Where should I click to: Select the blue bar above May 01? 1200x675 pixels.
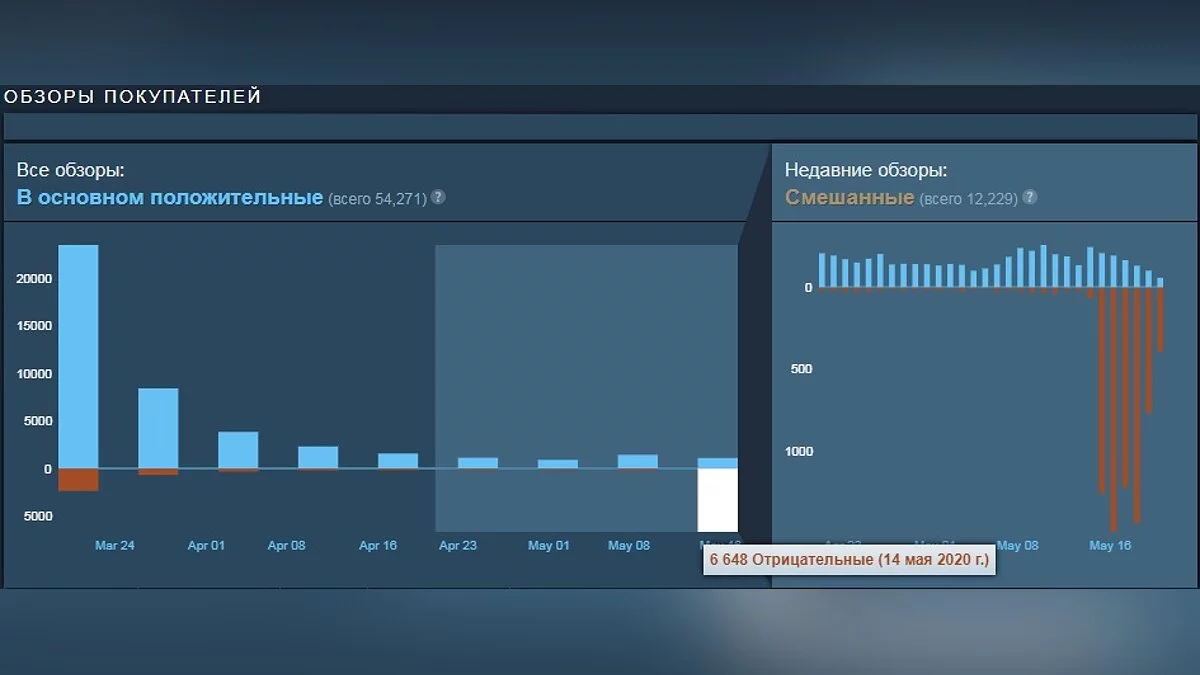tap(557, 464)
